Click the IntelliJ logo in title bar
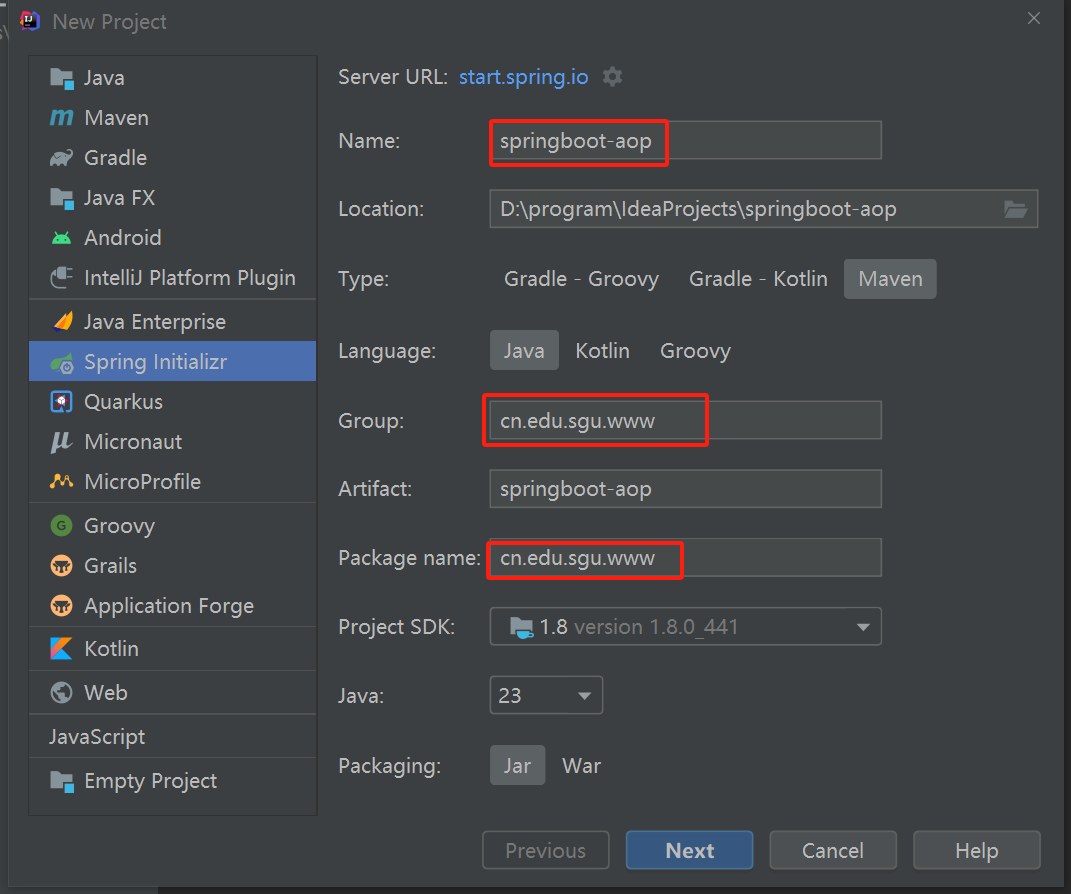This screenshot has height=894, width=1071. (x=29, y=21)
